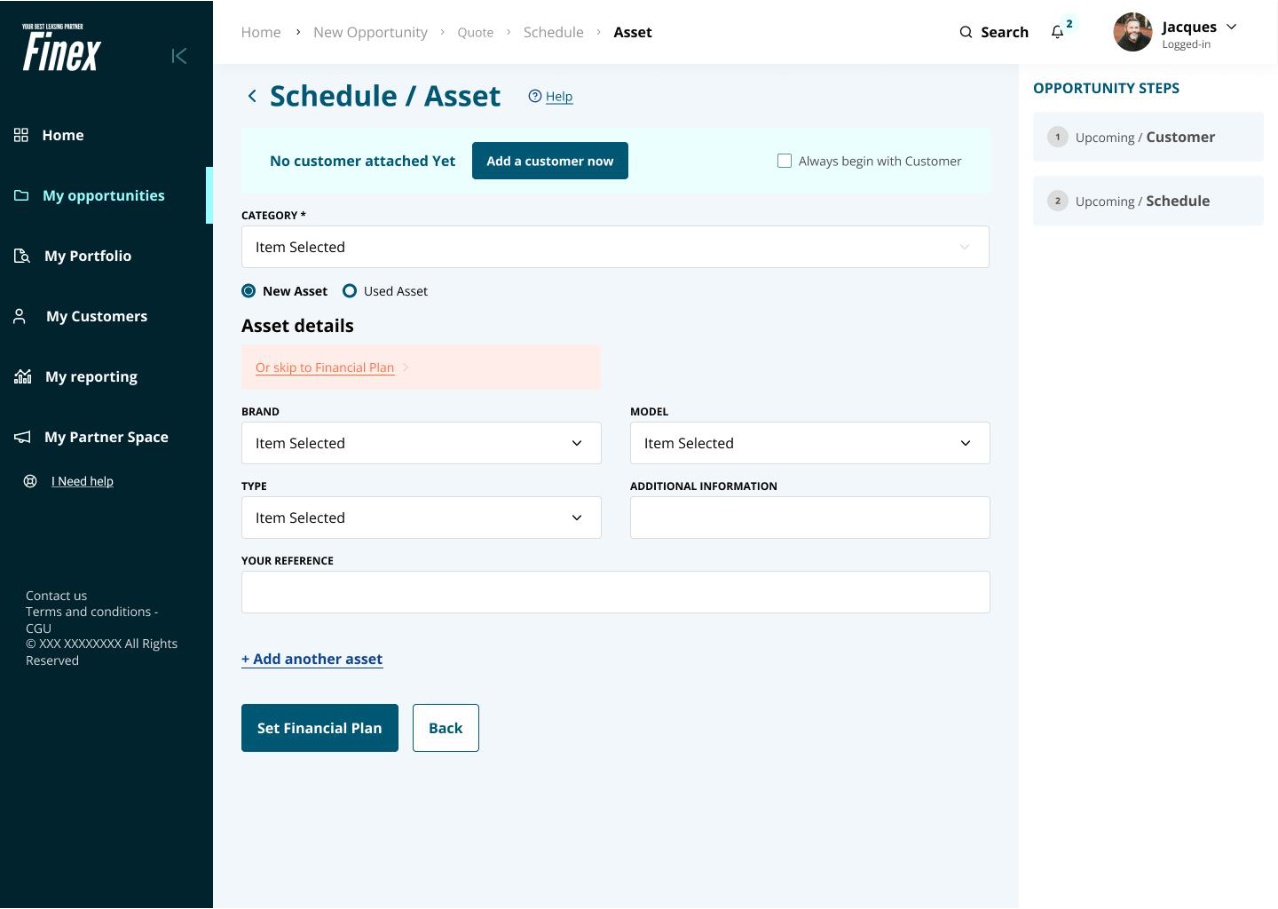Open the Brand dropdown
Screen dimensions: 1278x909
click(x=421, y=443)
